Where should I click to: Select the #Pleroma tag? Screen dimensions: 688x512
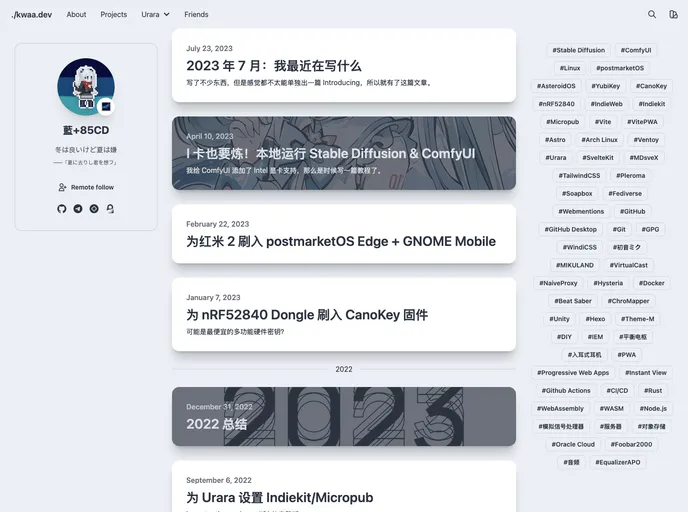point(631,175)
